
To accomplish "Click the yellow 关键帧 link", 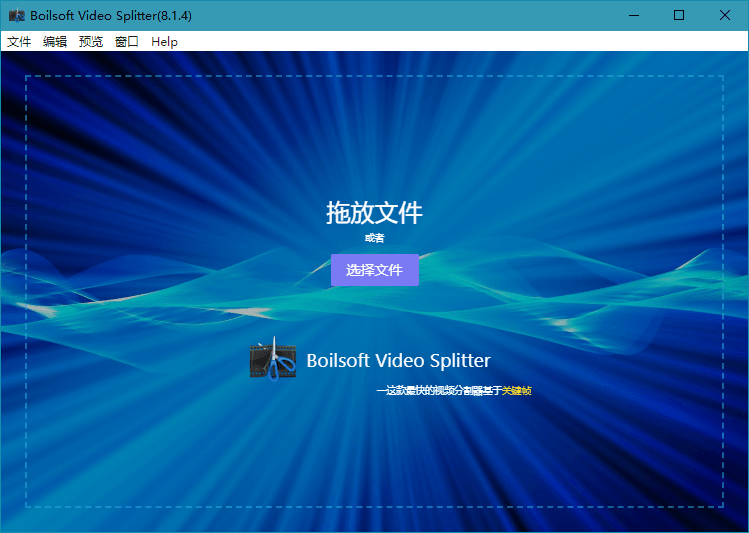I will [516, 391].
